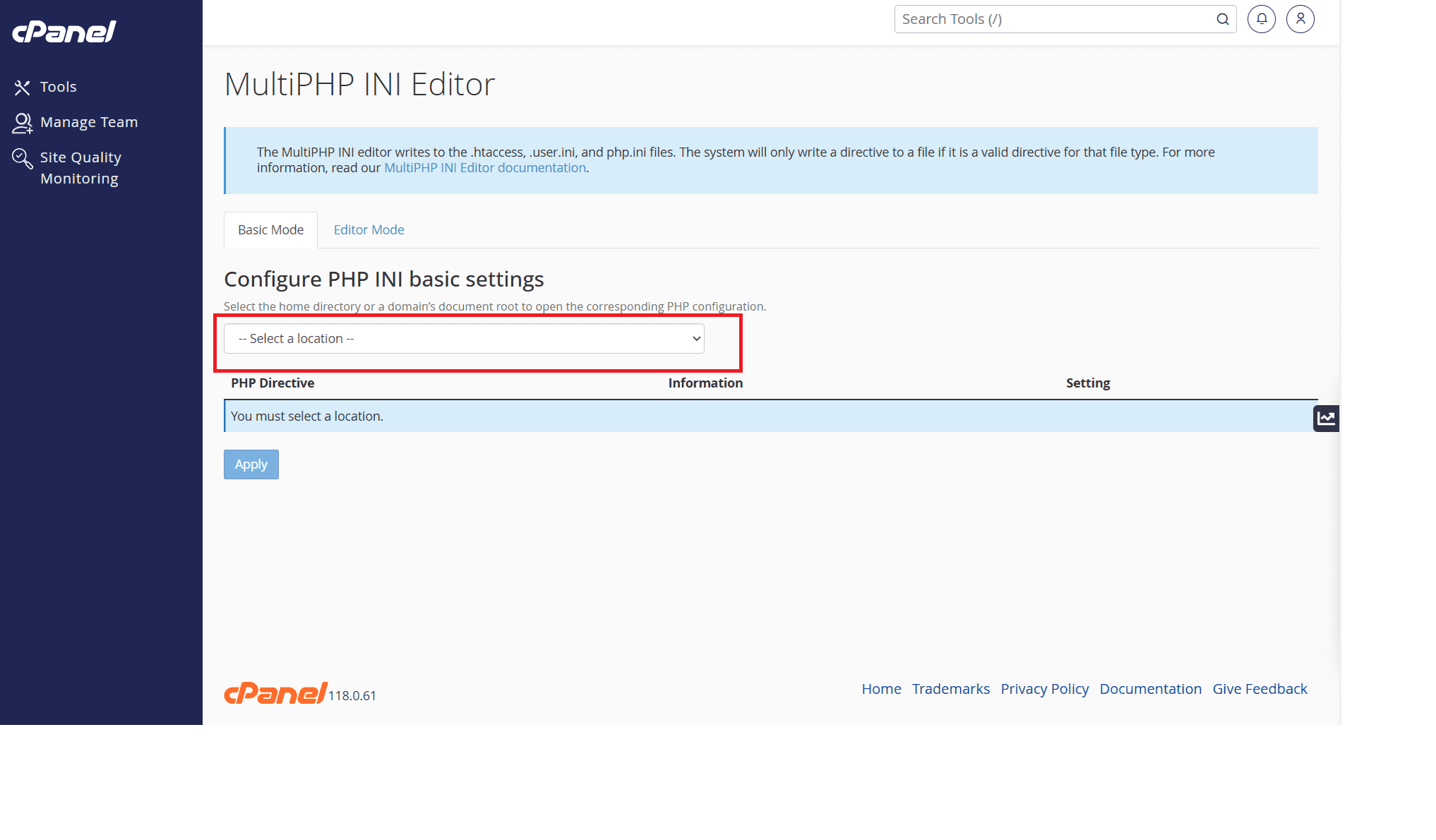The width and height of the screenshot is (1436, 840).
Task: Open the Give Feedback footer link
Action: click(x=1260, y=689)
